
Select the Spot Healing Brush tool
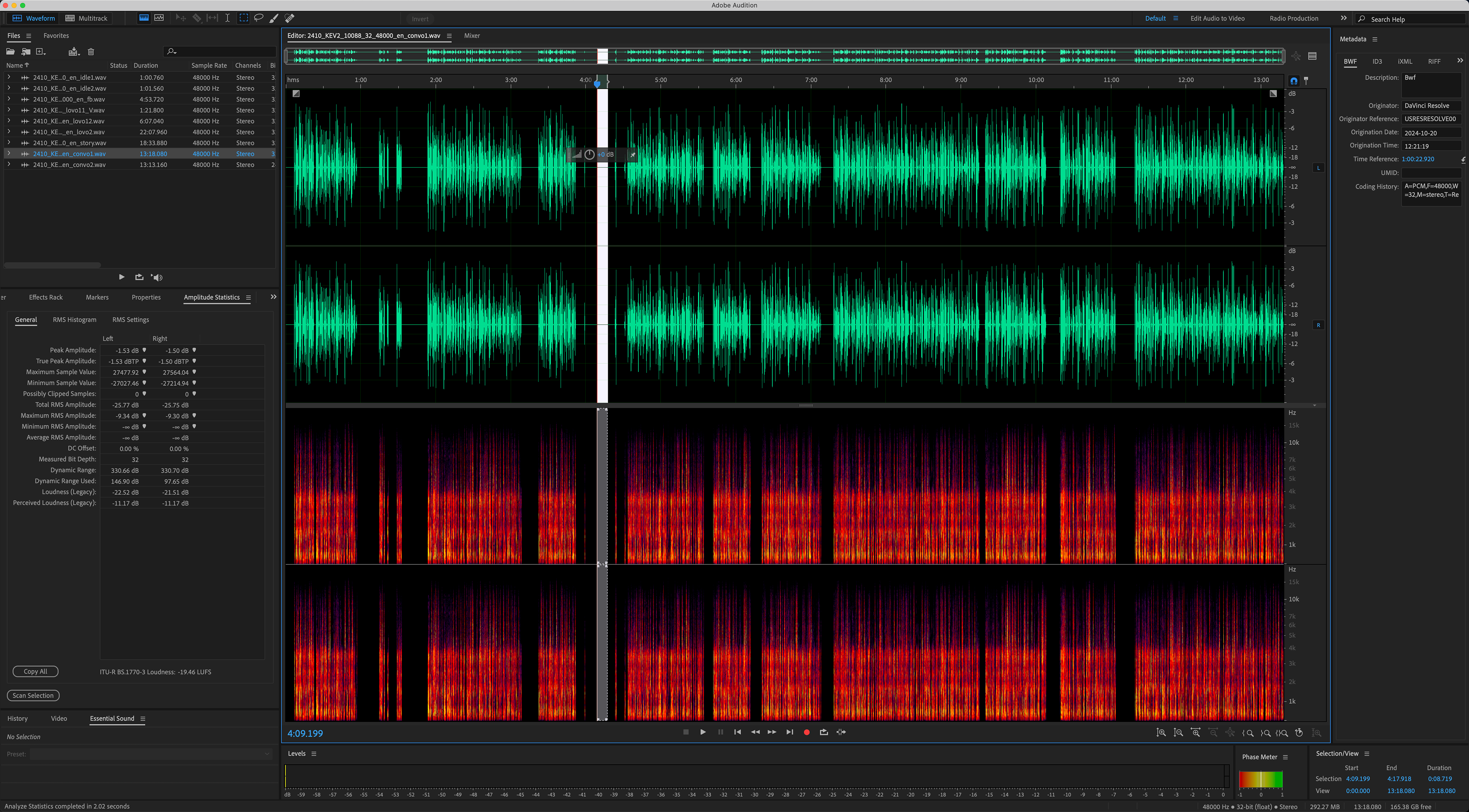click(x=290, y=18)
